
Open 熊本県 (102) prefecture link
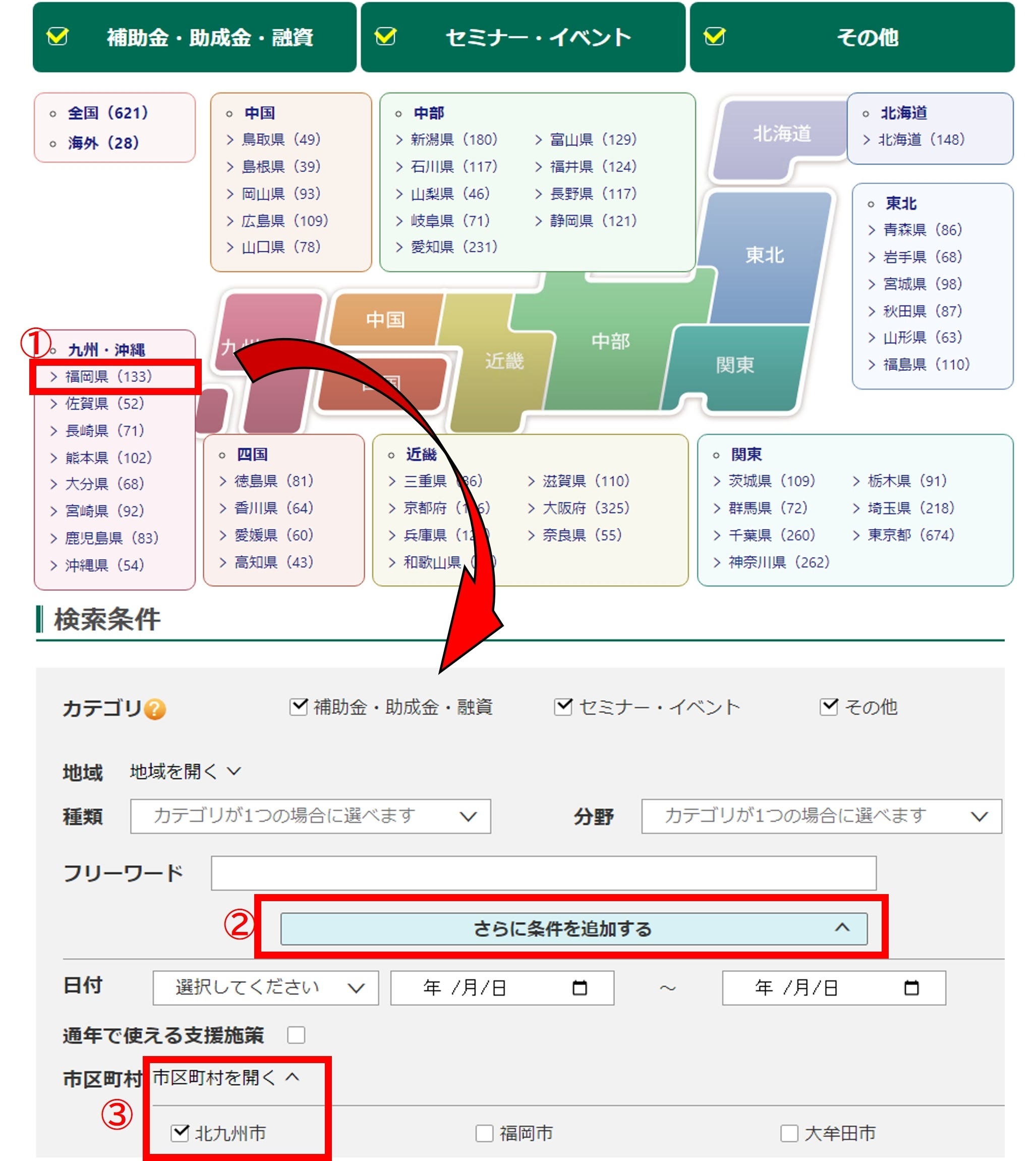pyautogui.click(x=108, y=458)
